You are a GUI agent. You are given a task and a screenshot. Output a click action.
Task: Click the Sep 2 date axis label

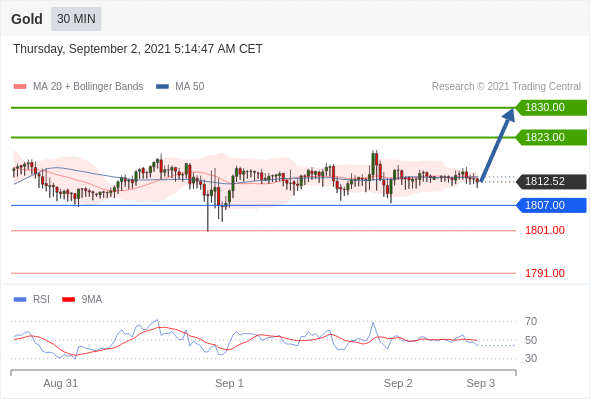coord(398,383)
